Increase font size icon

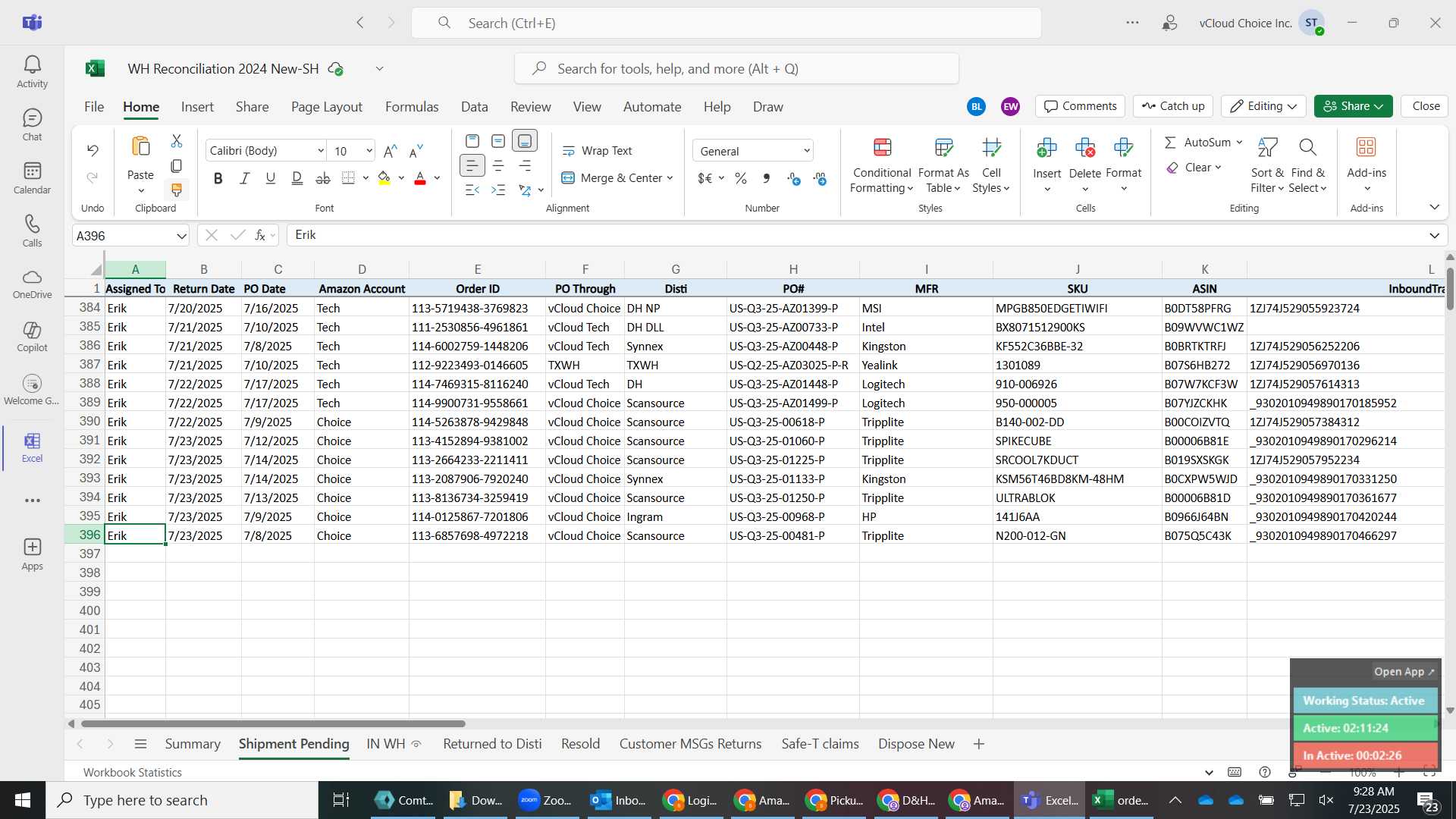[x=391, y=151]
